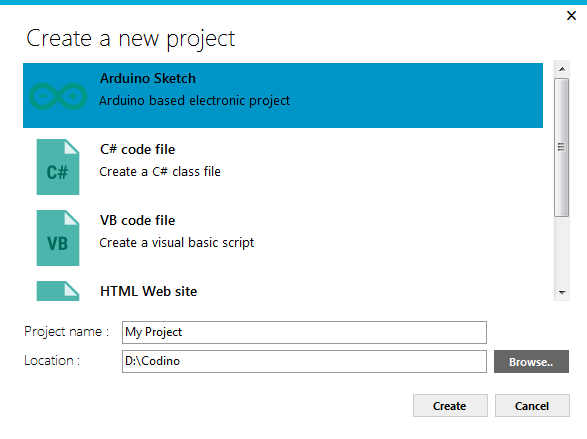
Task: Click the Create button
Action: pyautogui.click(x=450, y=406)
